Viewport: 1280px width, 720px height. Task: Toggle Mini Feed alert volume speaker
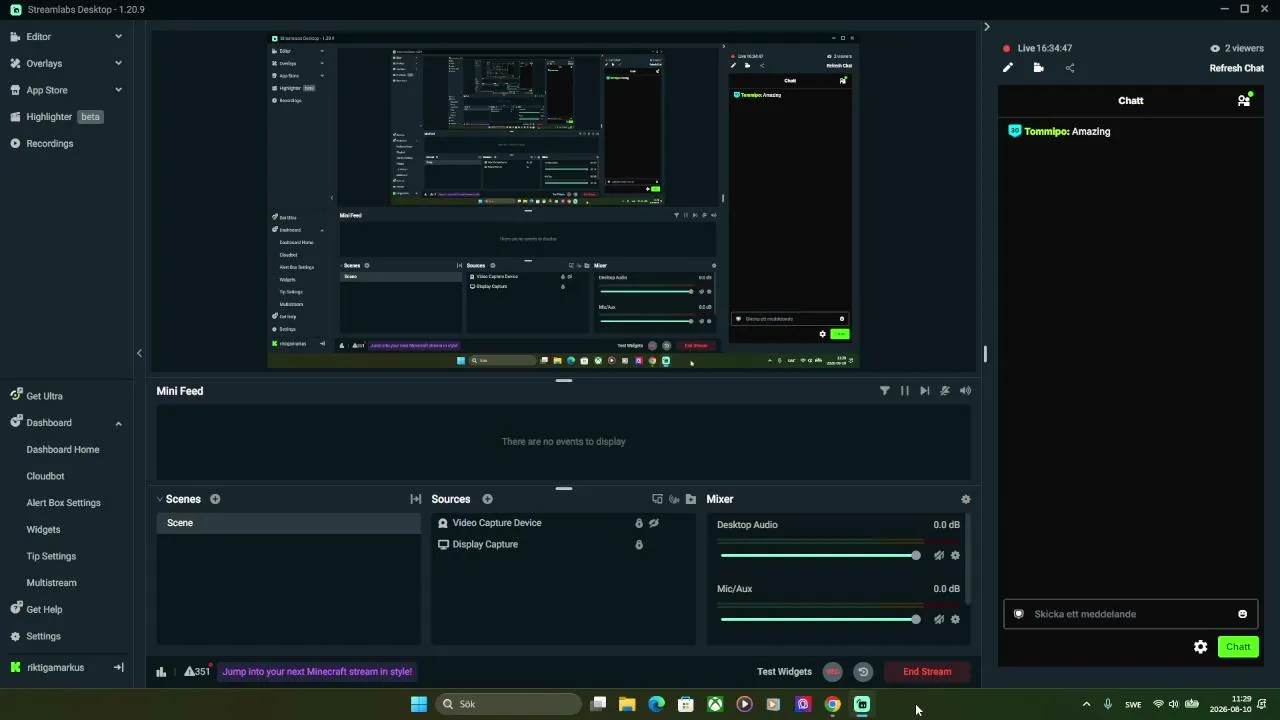point(965,391)
